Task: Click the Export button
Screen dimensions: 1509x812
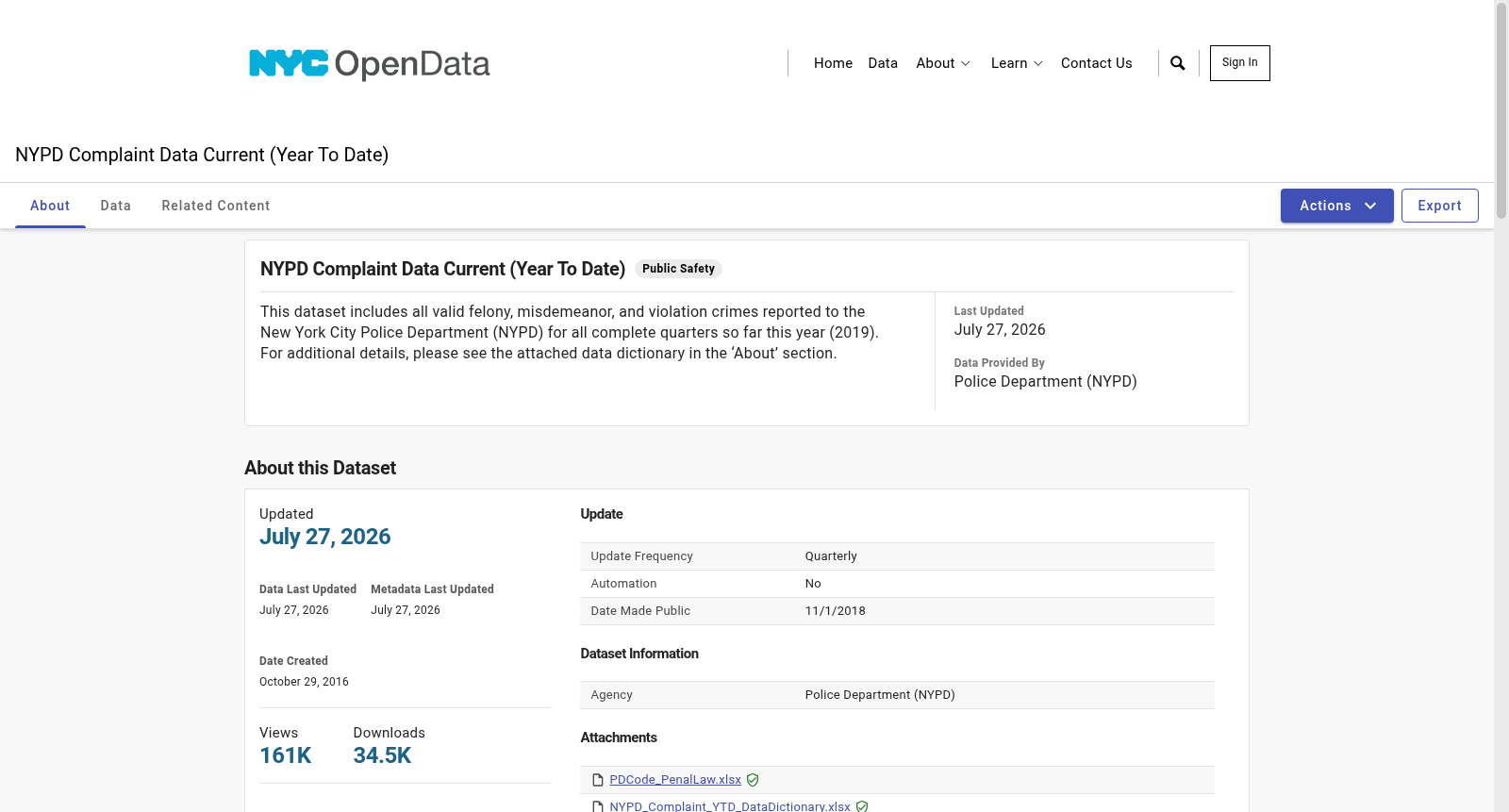Action: 1440,206
